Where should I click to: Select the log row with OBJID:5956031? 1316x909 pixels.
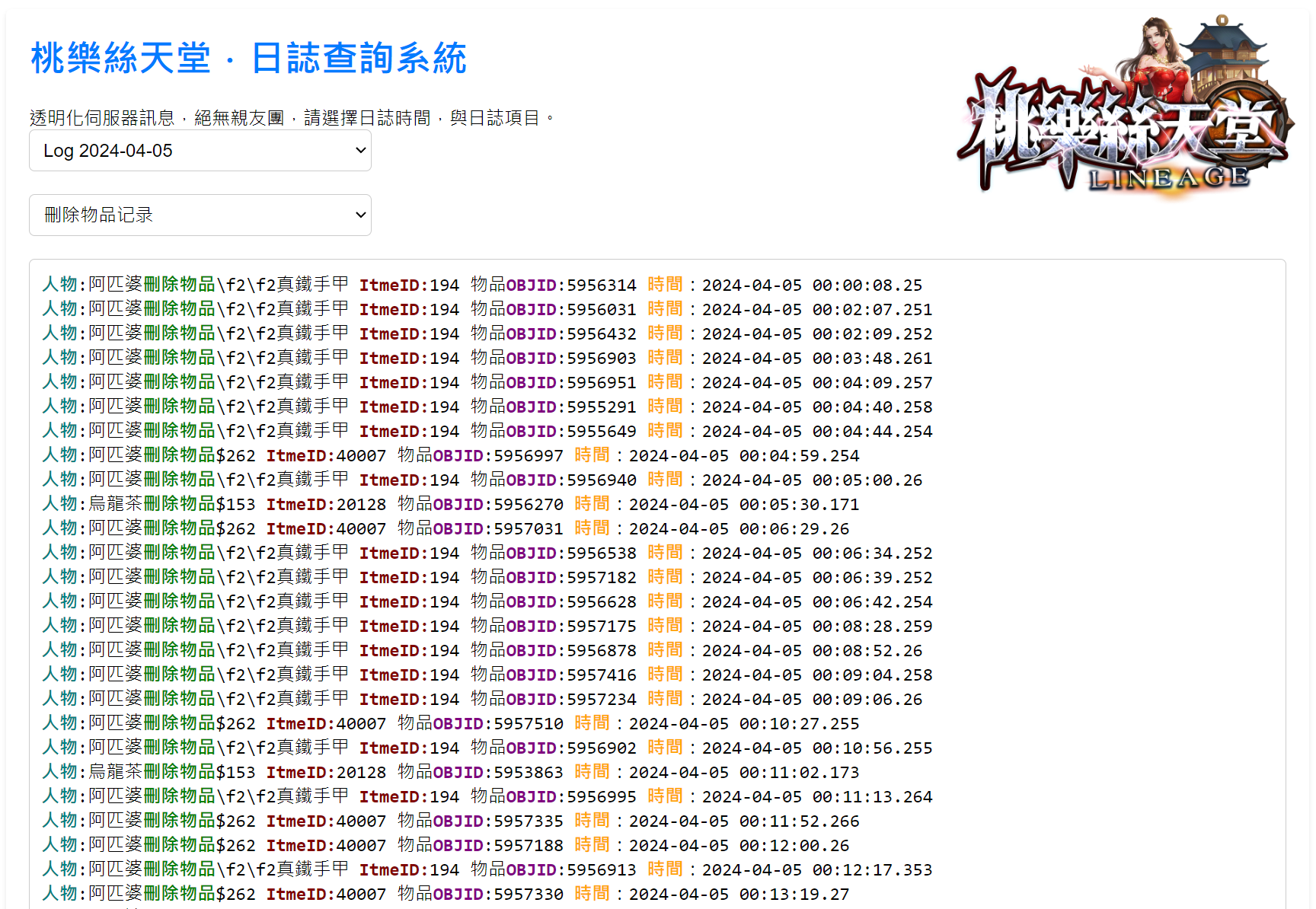[487, 309]
